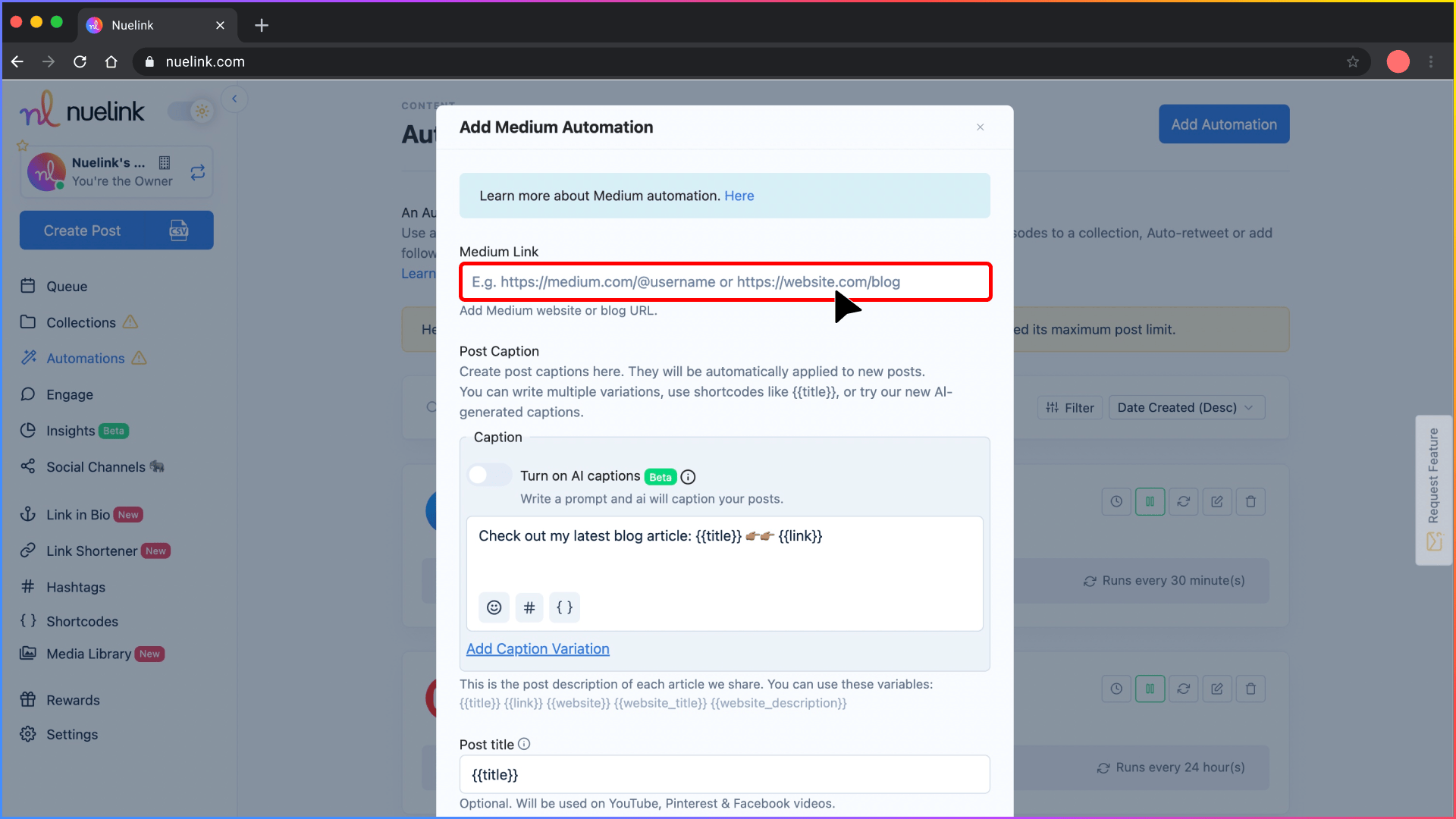
Task: Collapse the sidebar with chevron button
Action: click(234, 99)
